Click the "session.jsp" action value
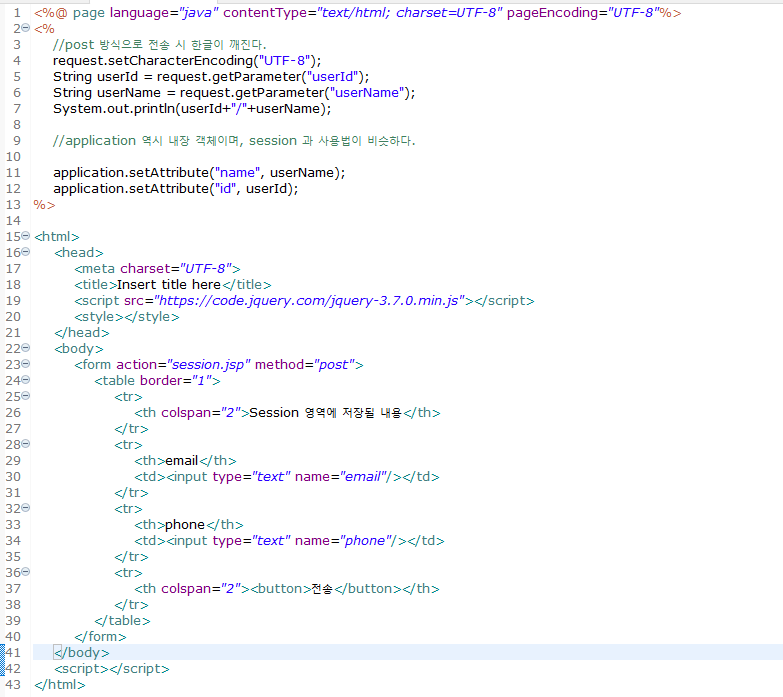 [209, 365]
